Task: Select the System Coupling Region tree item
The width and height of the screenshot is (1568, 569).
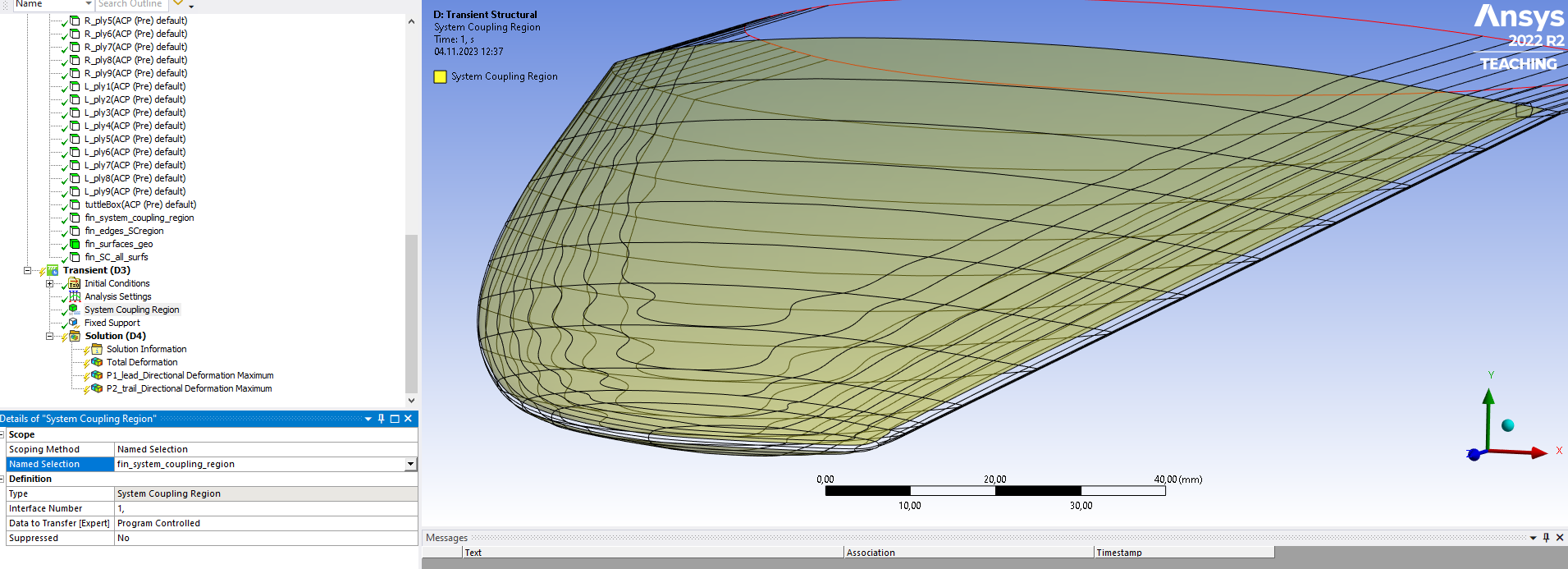Action: pos(131,310)
